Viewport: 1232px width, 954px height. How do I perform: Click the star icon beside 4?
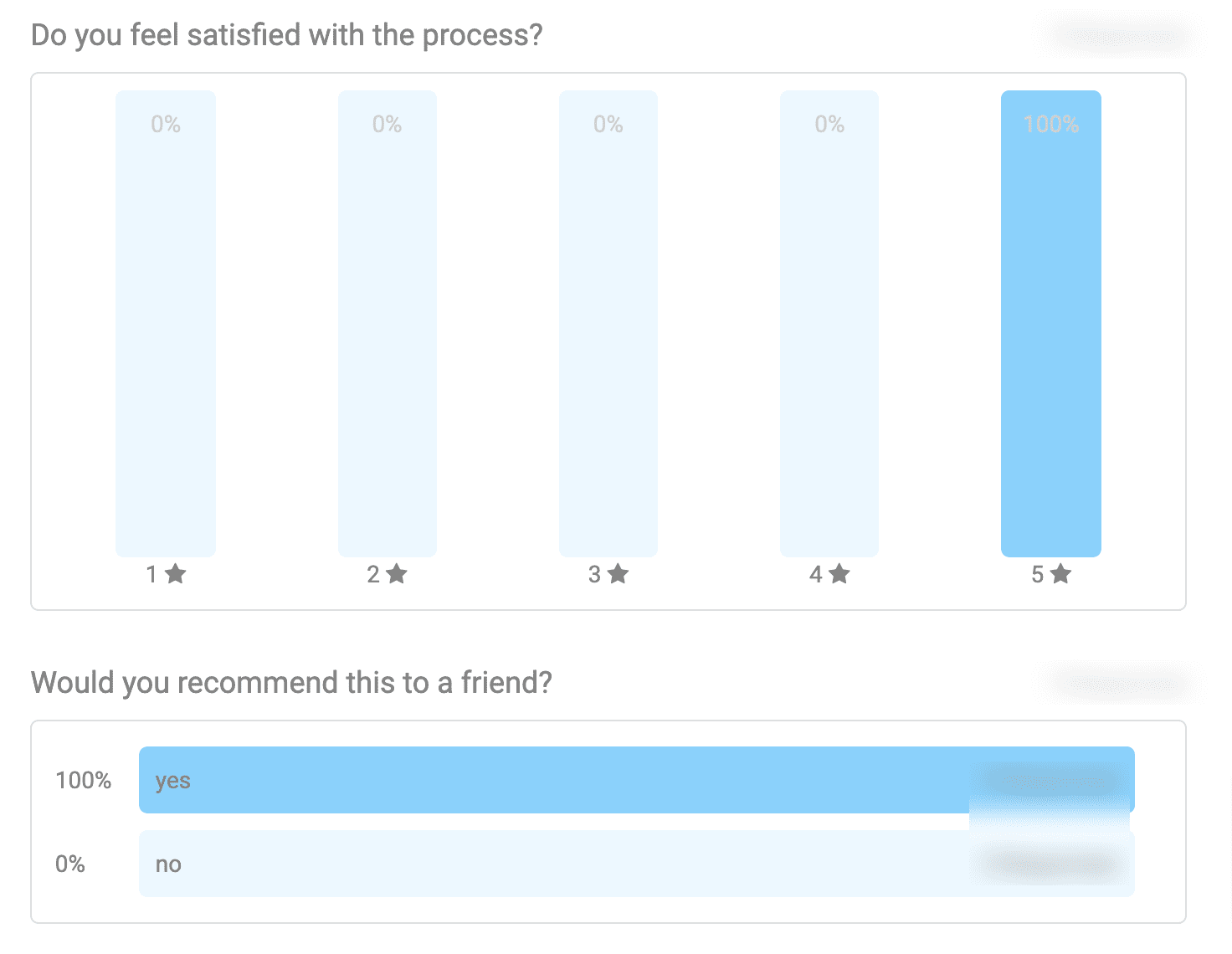click(x=839, y=574)
